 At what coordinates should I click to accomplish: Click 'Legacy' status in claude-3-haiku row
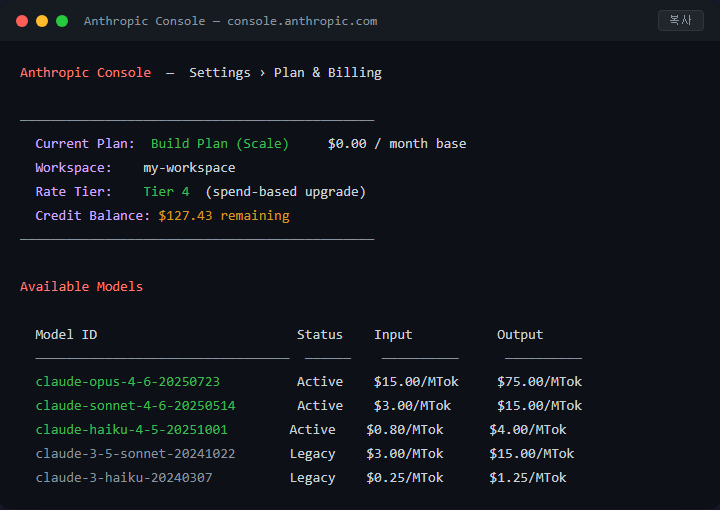312,478
